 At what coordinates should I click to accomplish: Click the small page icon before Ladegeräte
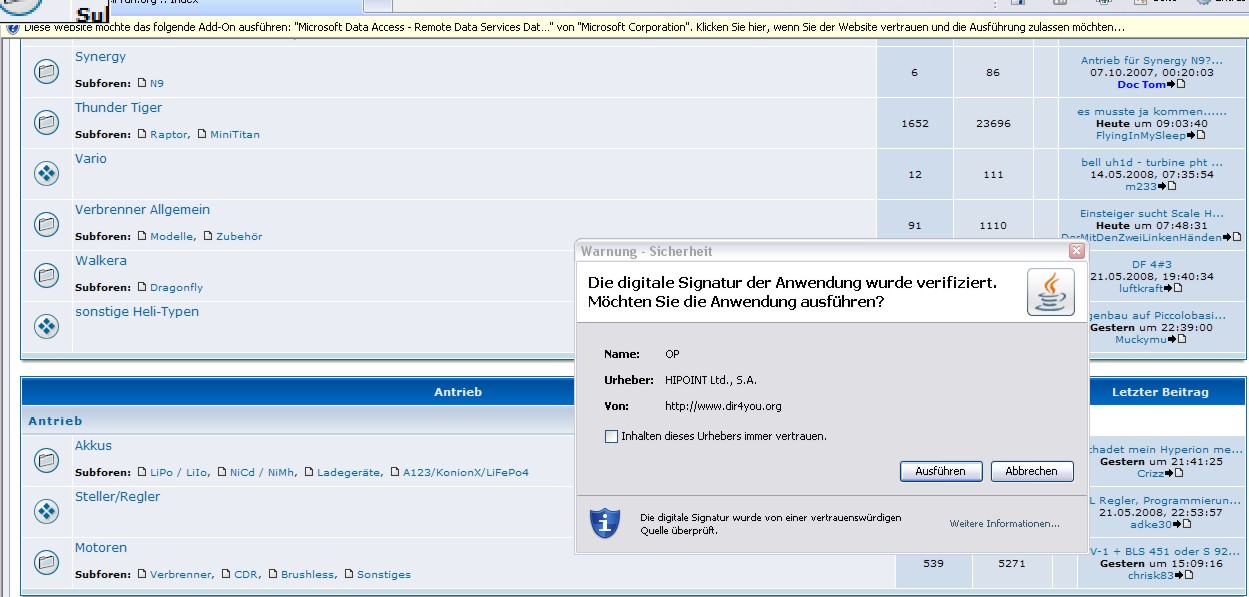coord(308,472)
